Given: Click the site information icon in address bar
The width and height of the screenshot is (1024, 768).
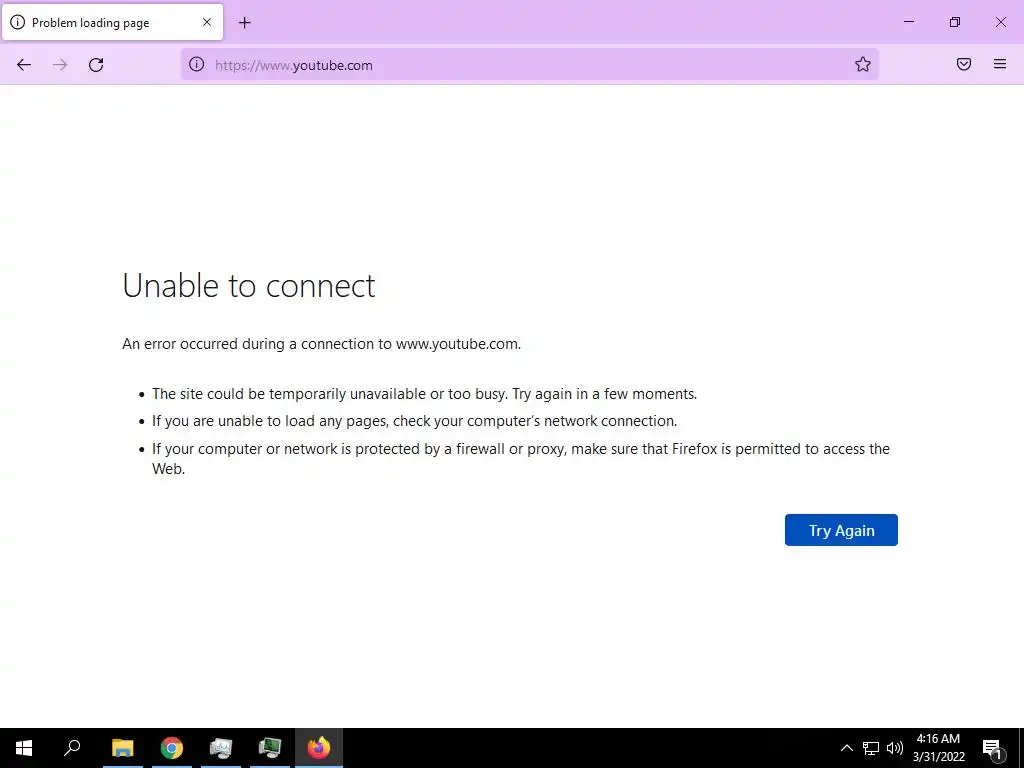Looking at the screenshot, I should 197,64.
